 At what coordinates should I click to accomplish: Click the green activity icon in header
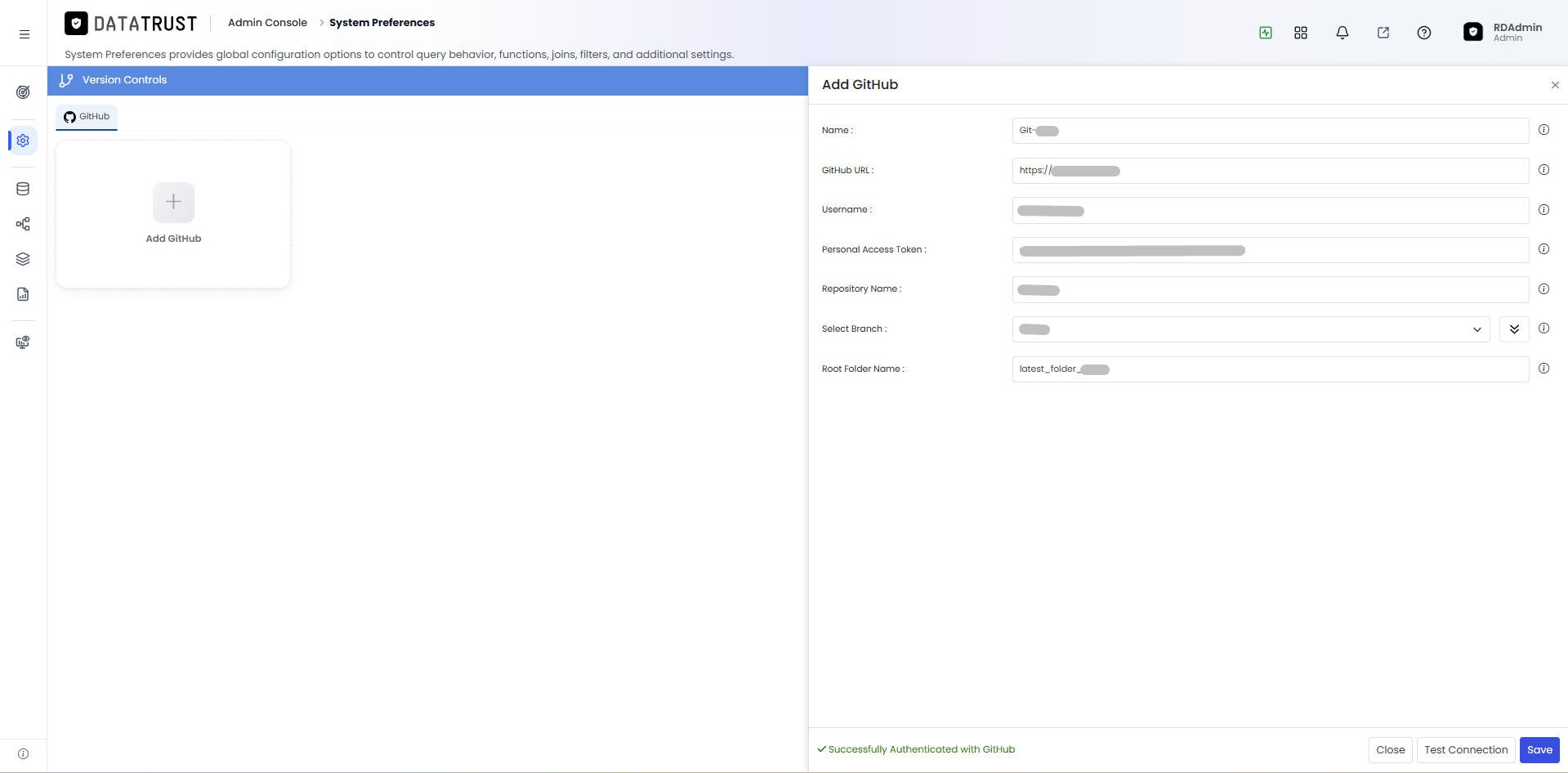click(1266, 33)
